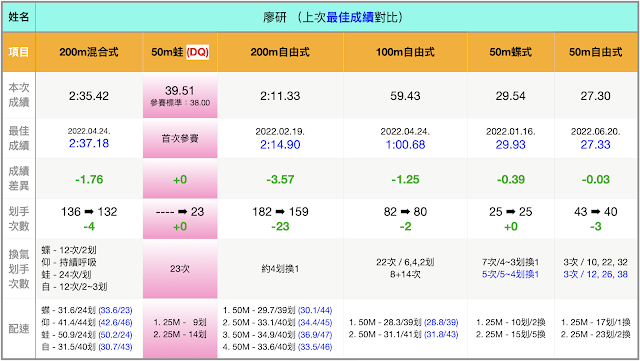The width and height of the screenshot is (640, 361).
Task: Click the 43 ➡ 40 stroke count
Action: click(596, 212)
